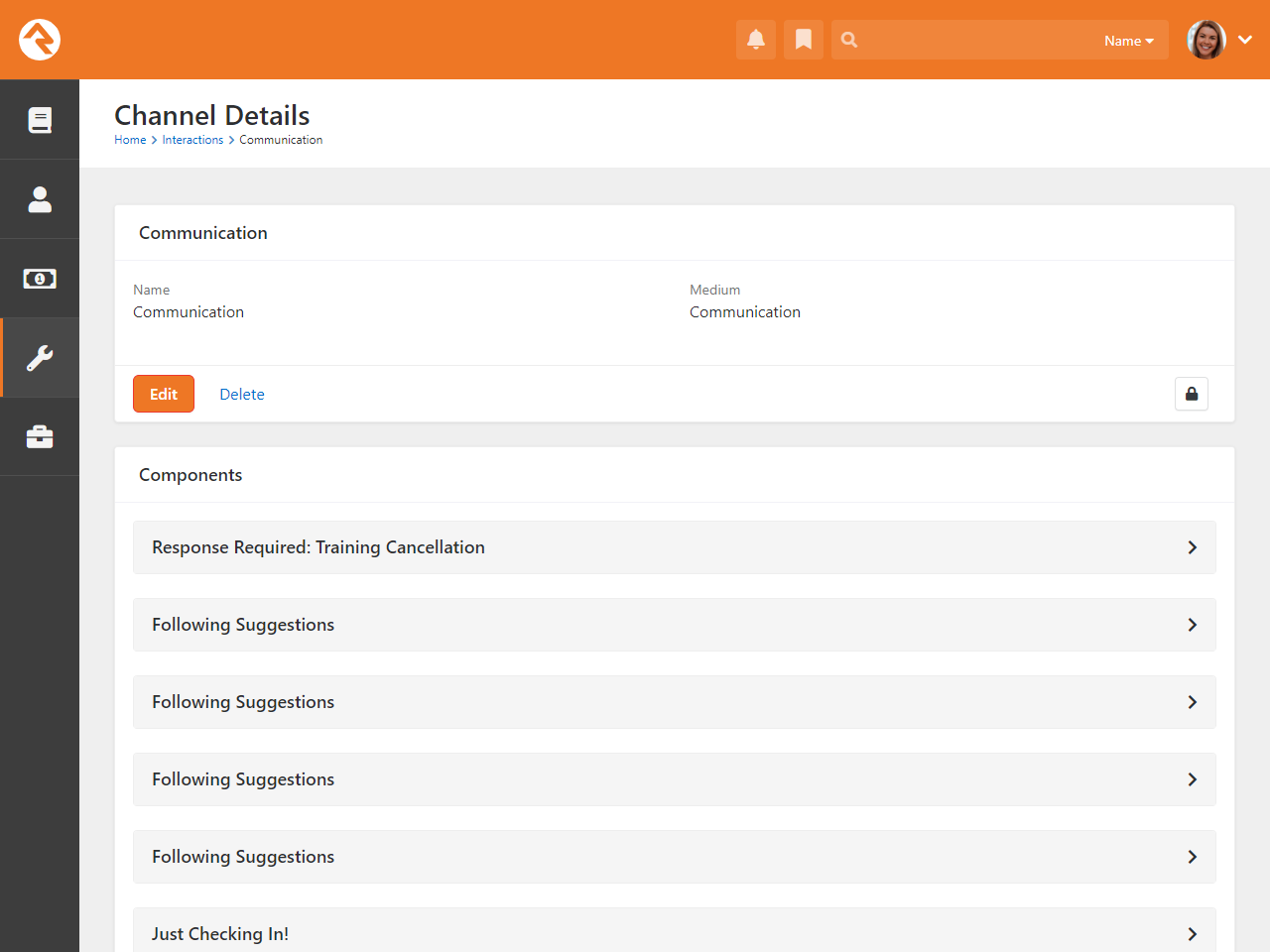This screenshot has height=952, width=1270.
Task: Click the Channel Details page title
Action: coord(212,115)
